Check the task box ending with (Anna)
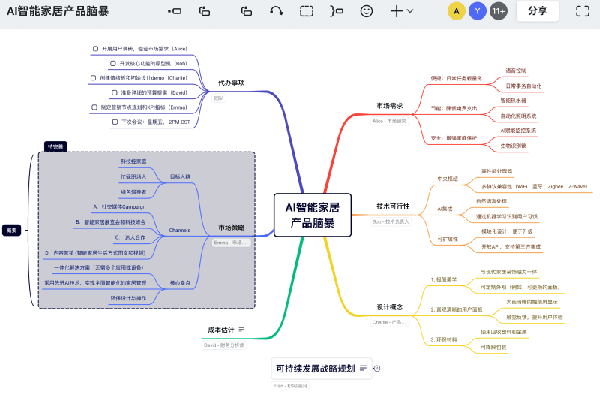The width and height of the screenshot is (600, 400). [x=95, y=47]
